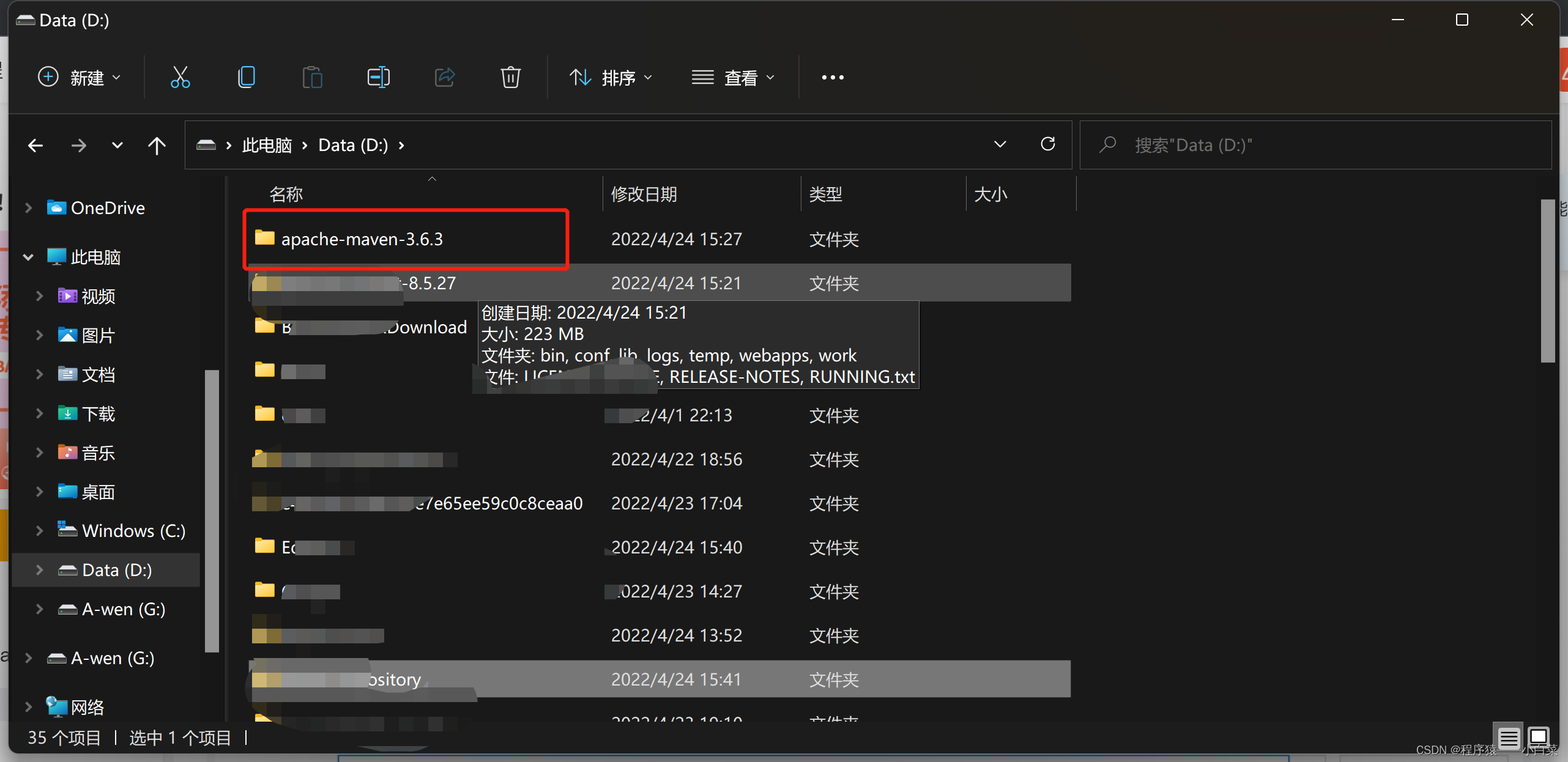This screenshot has height=762, width=1568.
Task: Click the 图片 folder icon in sidebar
Action: click(67, 335)
